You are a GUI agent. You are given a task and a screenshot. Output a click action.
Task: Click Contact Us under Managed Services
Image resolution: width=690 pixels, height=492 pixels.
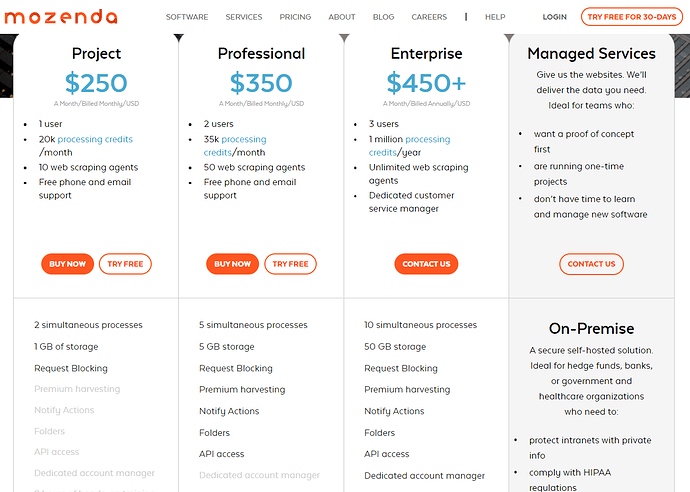[x=591, y=264]
